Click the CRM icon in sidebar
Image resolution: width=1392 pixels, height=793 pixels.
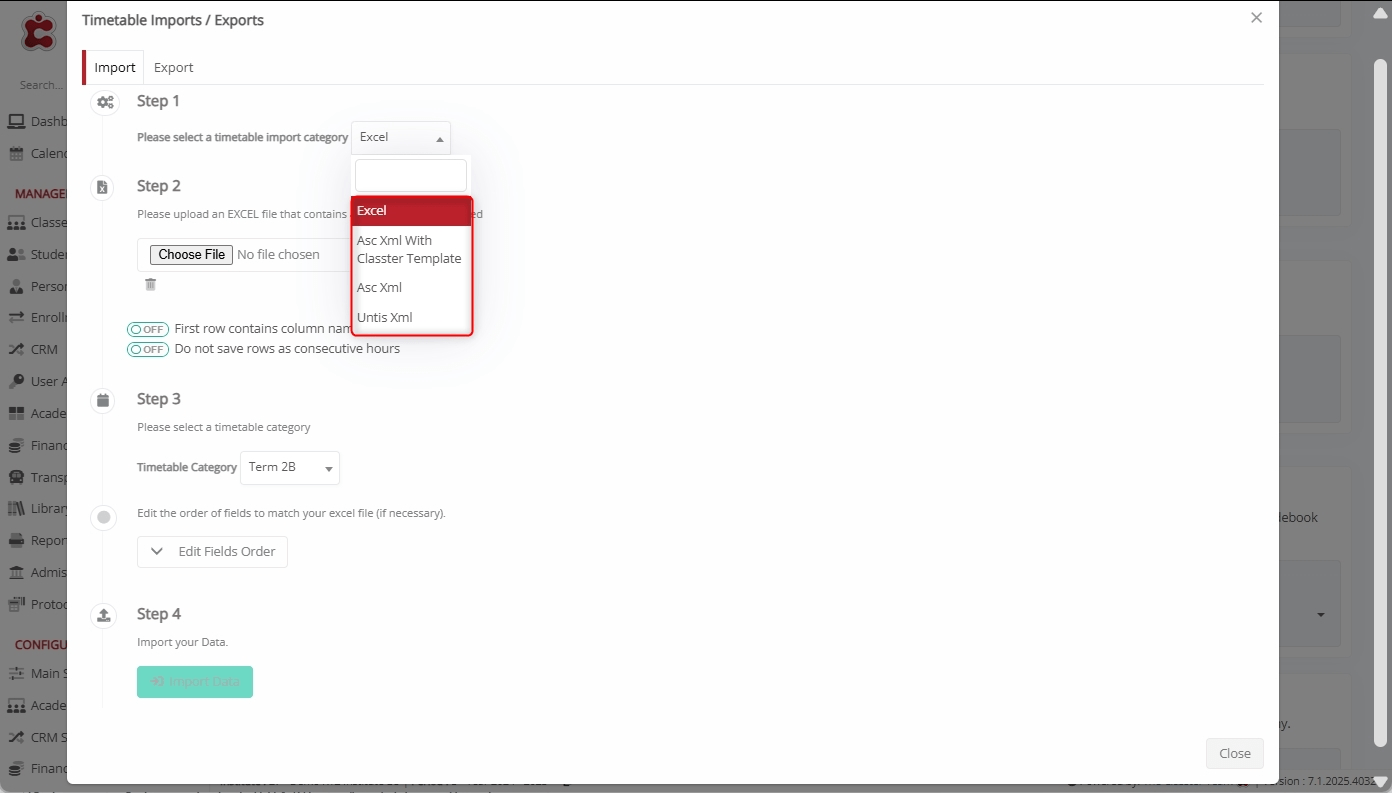tap(16, 350)
